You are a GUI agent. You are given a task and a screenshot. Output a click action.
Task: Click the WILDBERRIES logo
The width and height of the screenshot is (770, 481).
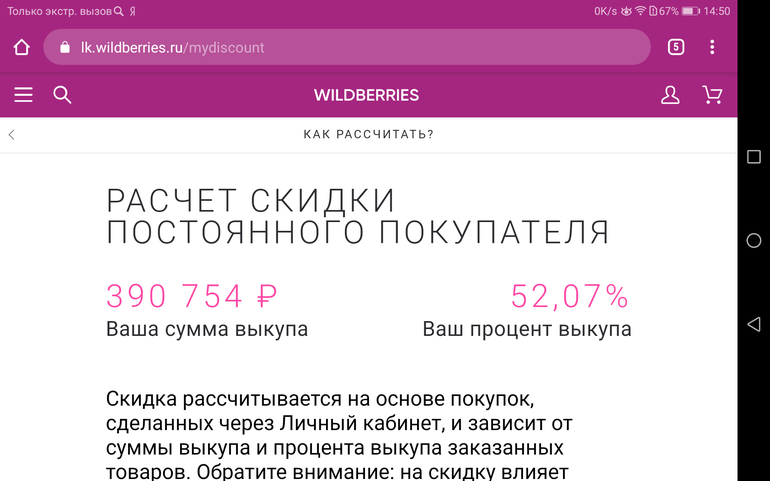(366, 96)
